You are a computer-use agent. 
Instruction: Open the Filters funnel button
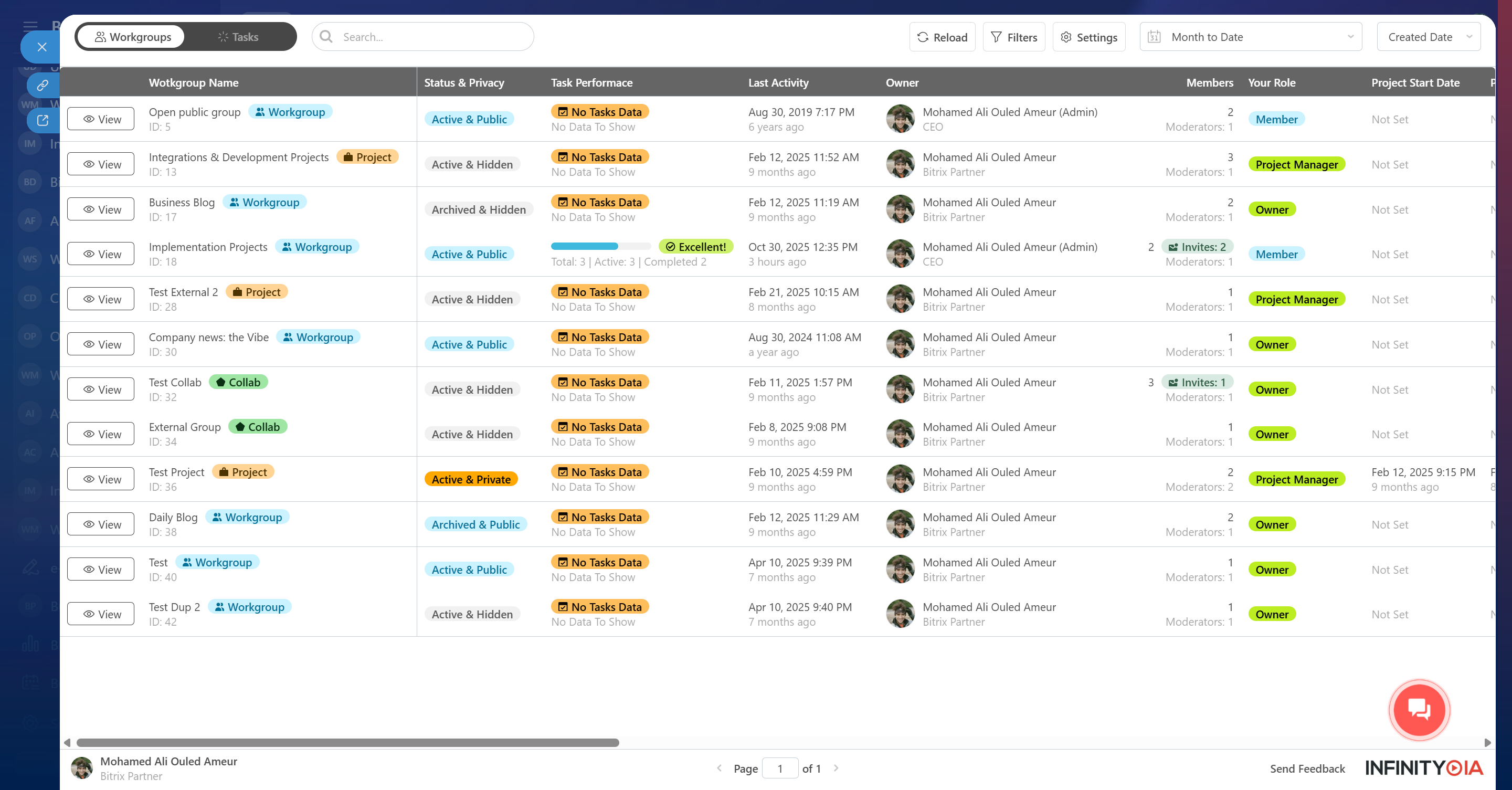pyautogui.click(x=1013, y=37)
